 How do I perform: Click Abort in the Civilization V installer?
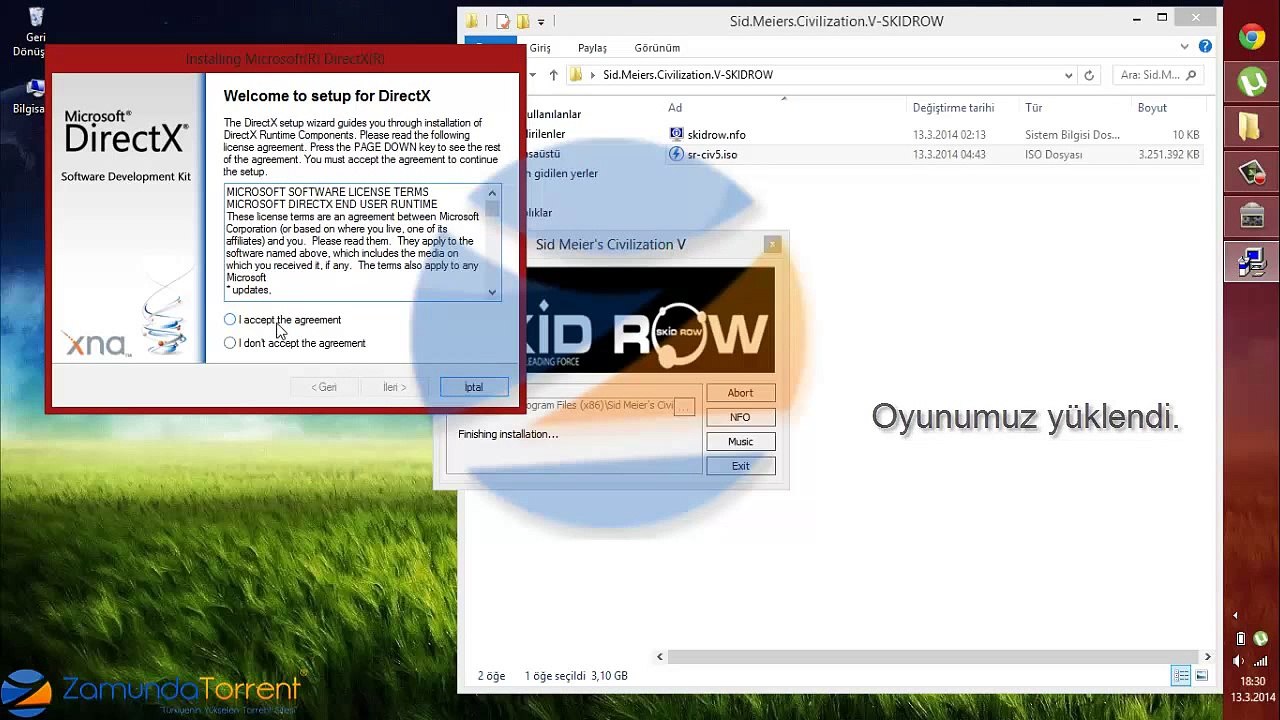[740, 393]
